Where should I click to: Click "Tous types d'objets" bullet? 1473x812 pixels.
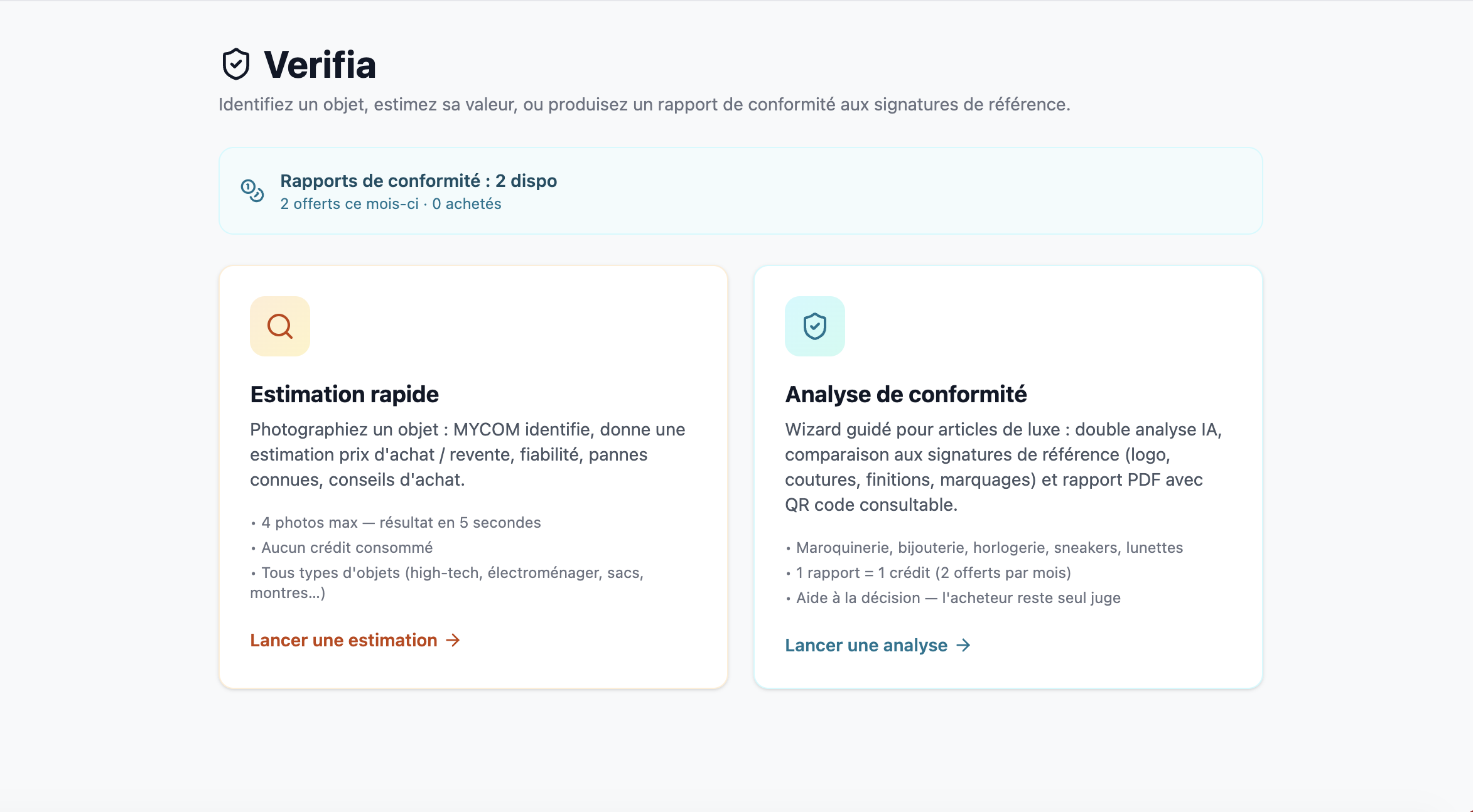pos(447,582)
